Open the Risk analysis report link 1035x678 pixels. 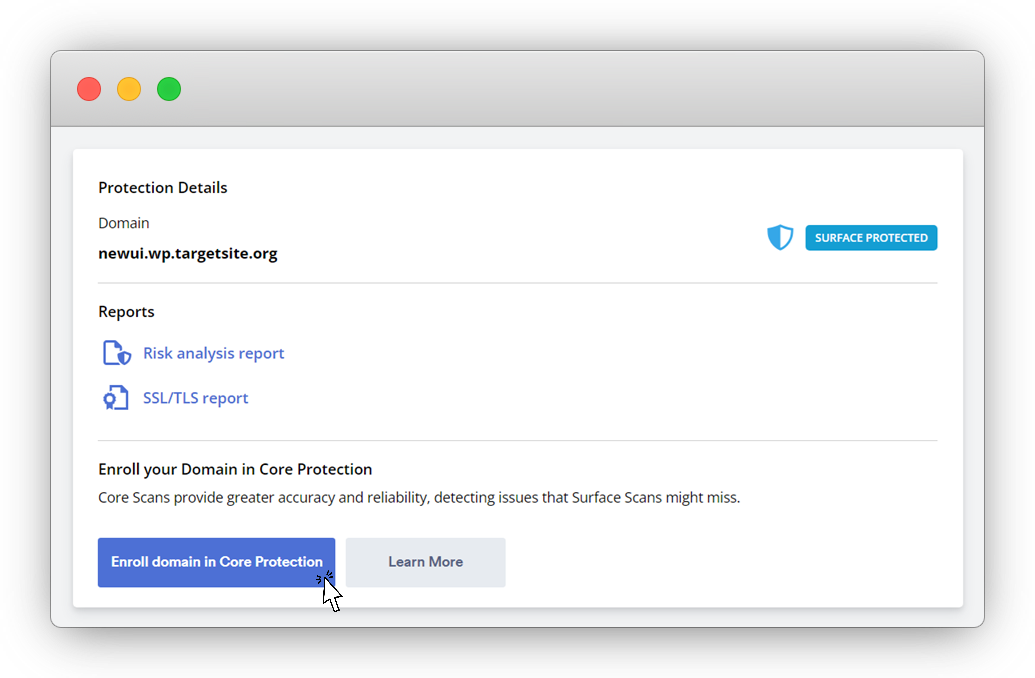point(213,353)
